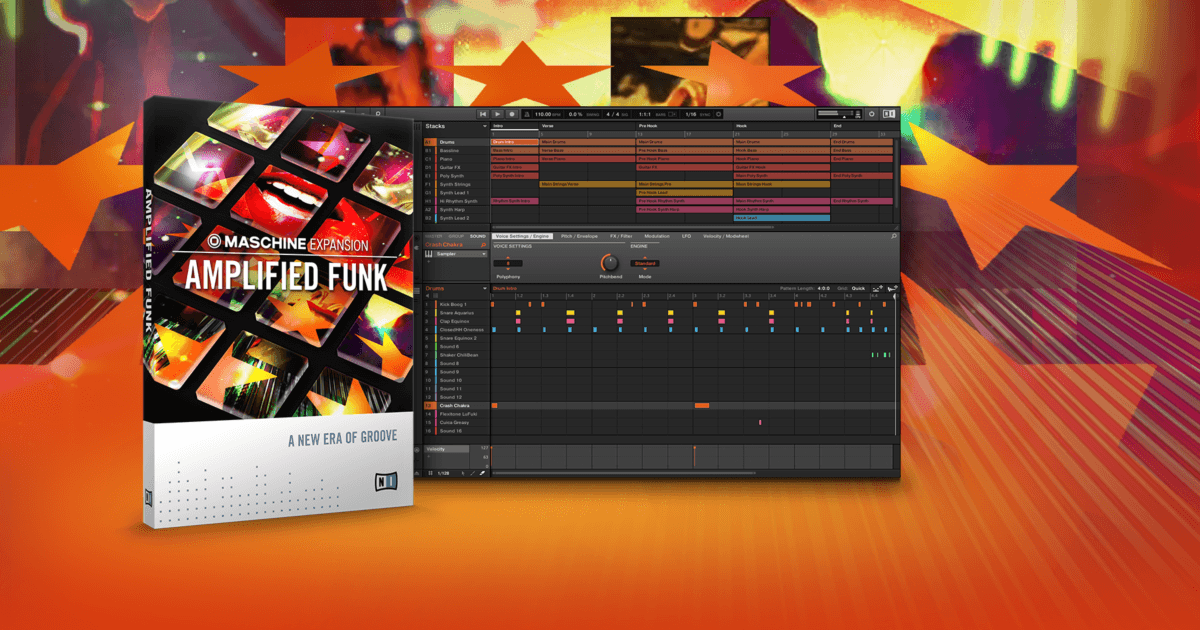
Task: Open the Stacks project dropdown arrow
Action: (x=484, y=126)
